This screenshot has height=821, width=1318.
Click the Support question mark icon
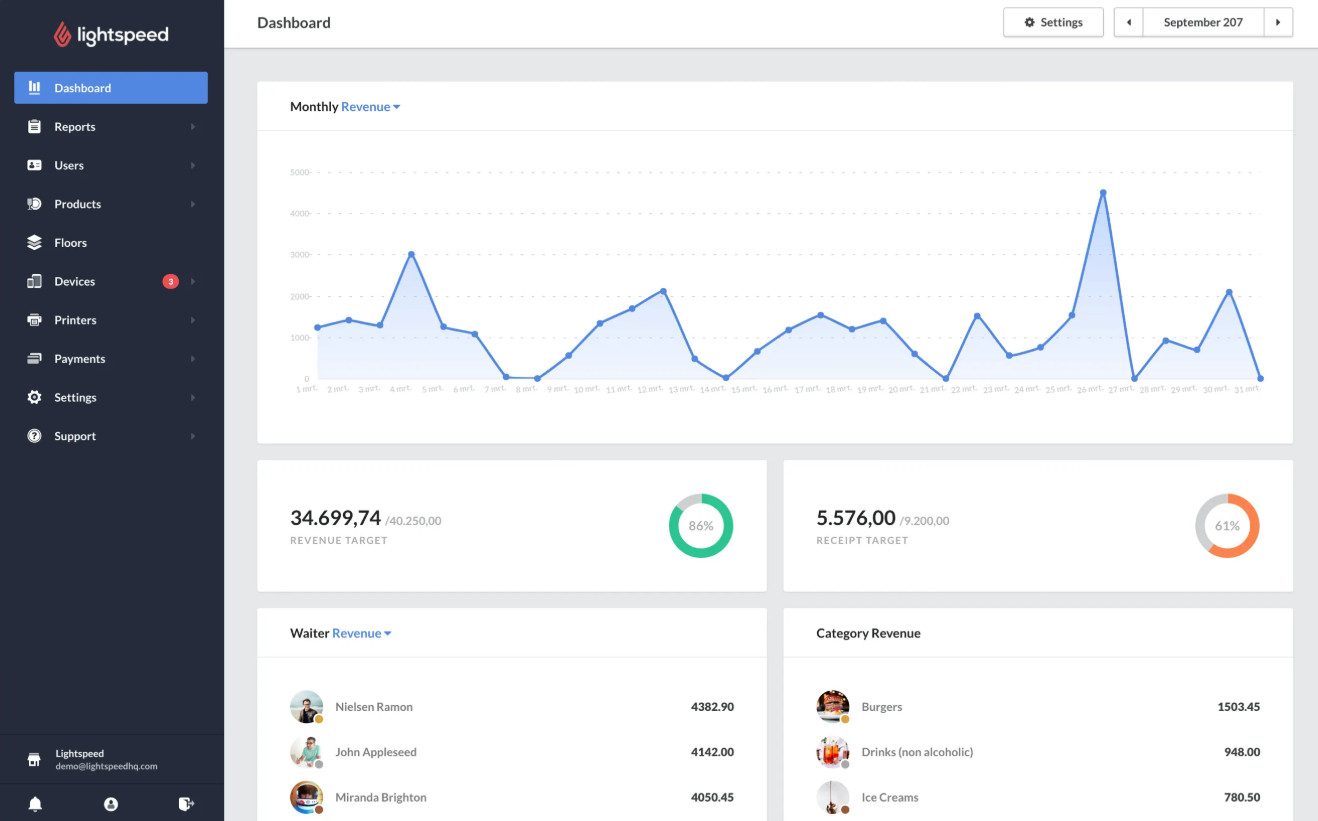point(34,436)
